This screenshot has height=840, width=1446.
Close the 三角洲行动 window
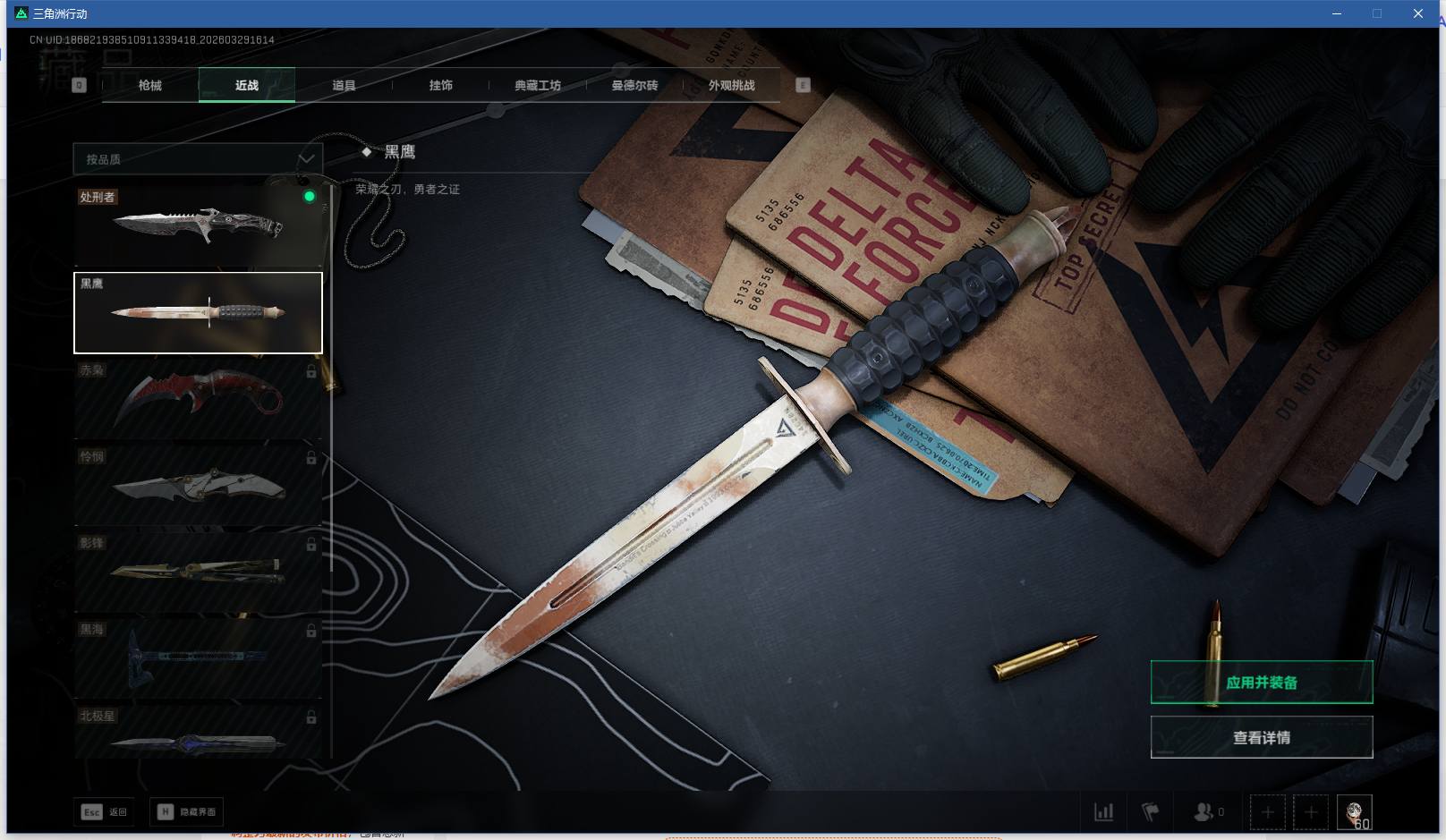coord(1418,13)
